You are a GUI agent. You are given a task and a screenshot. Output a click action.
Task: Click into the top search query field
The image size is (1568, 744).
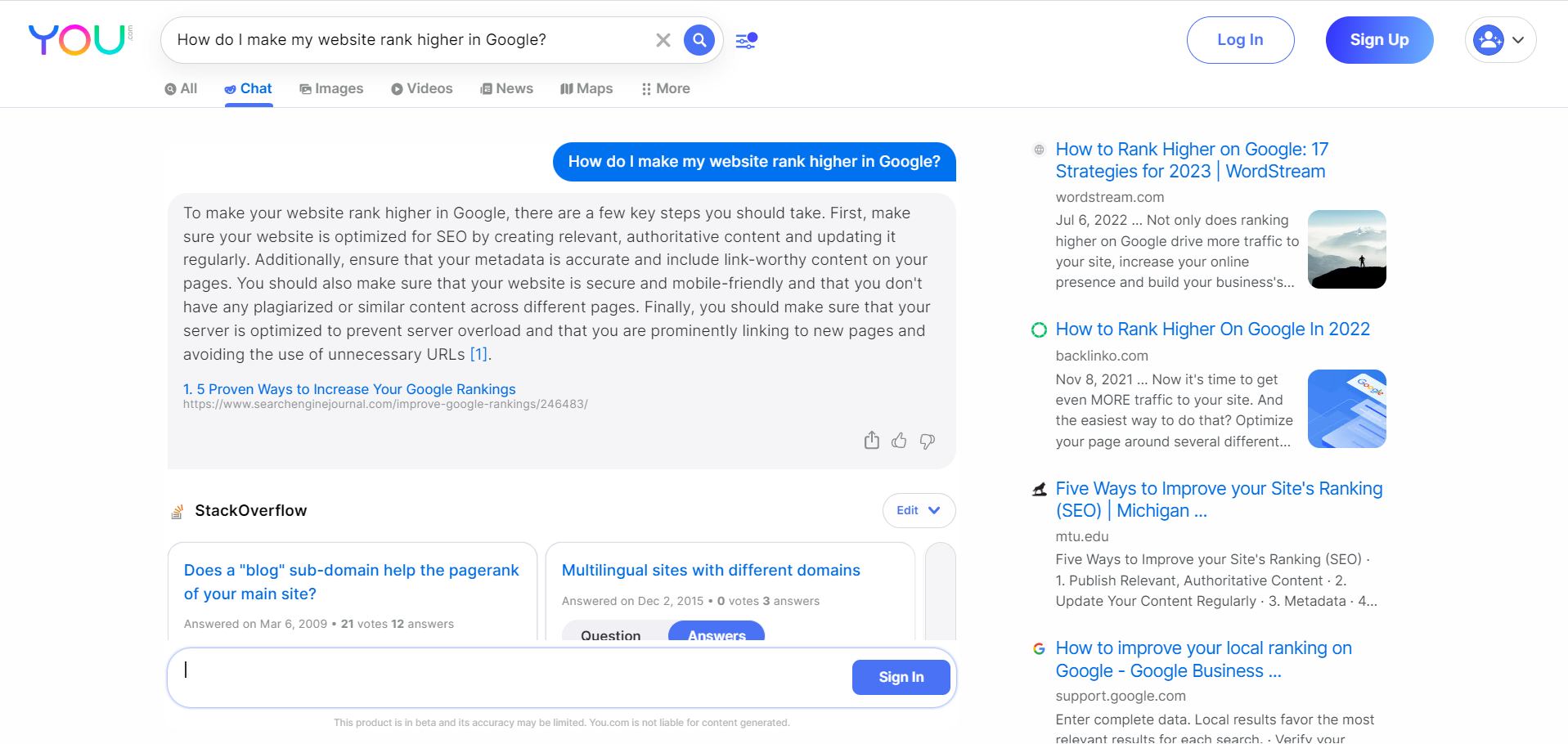tap(409, 40)
